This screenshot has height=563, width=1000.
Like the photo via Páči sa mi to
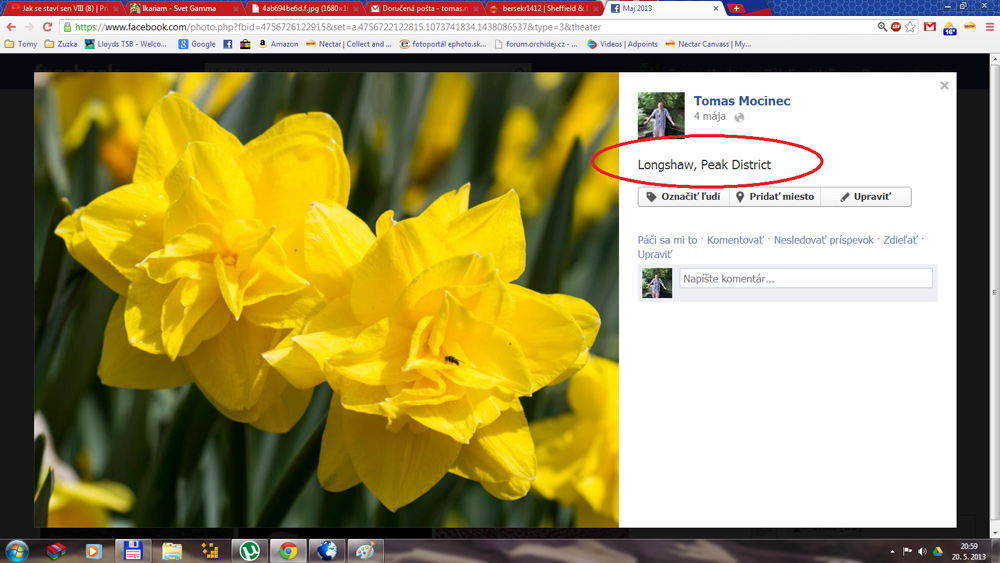pos(667,240)
